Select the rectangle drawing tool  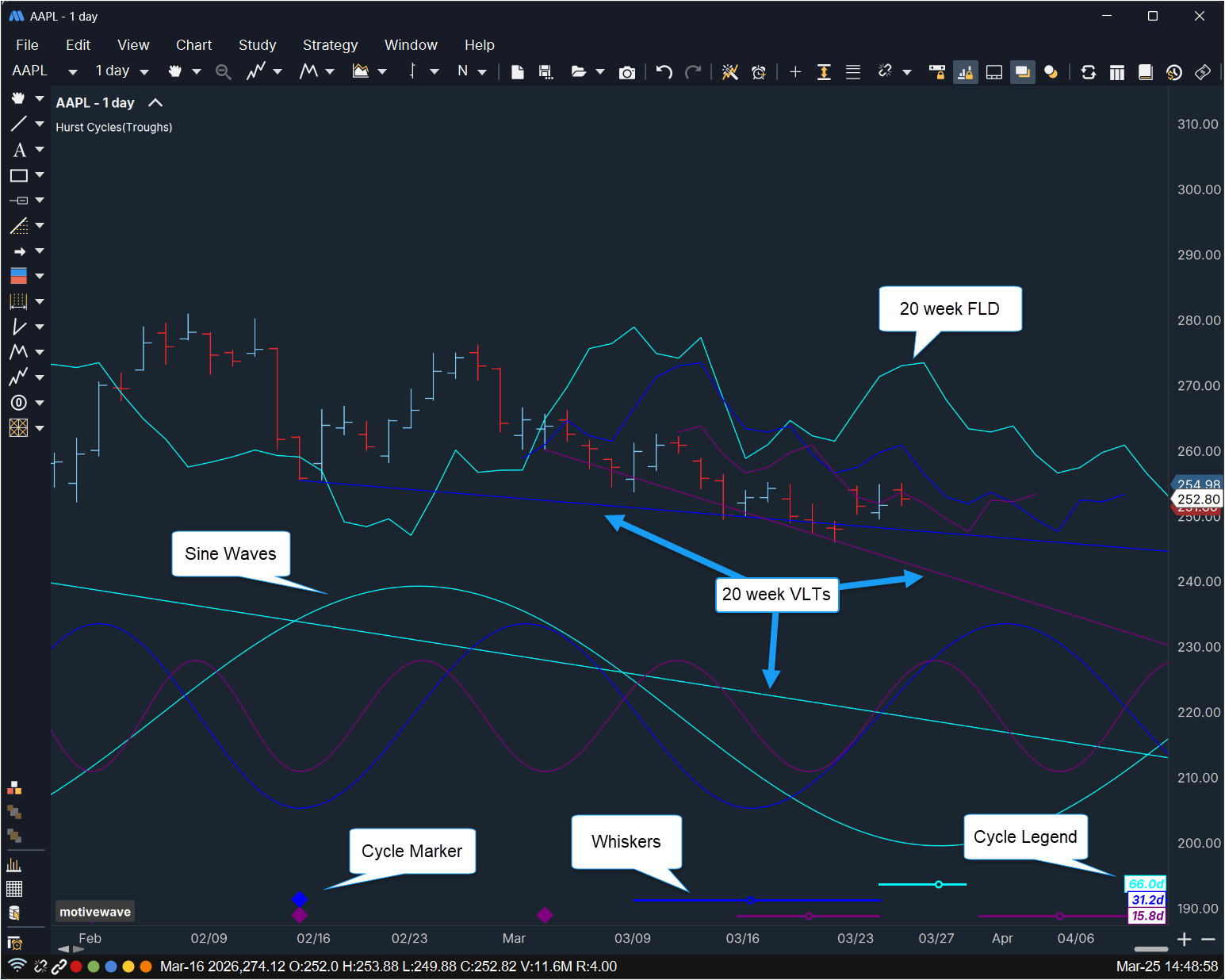19,175
